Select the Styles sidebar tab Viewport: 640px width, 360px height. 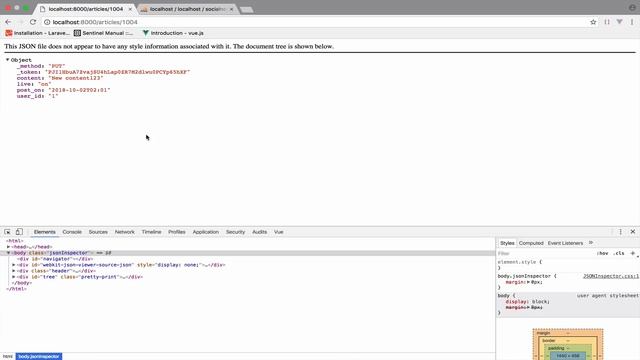(x=507, y=243)
